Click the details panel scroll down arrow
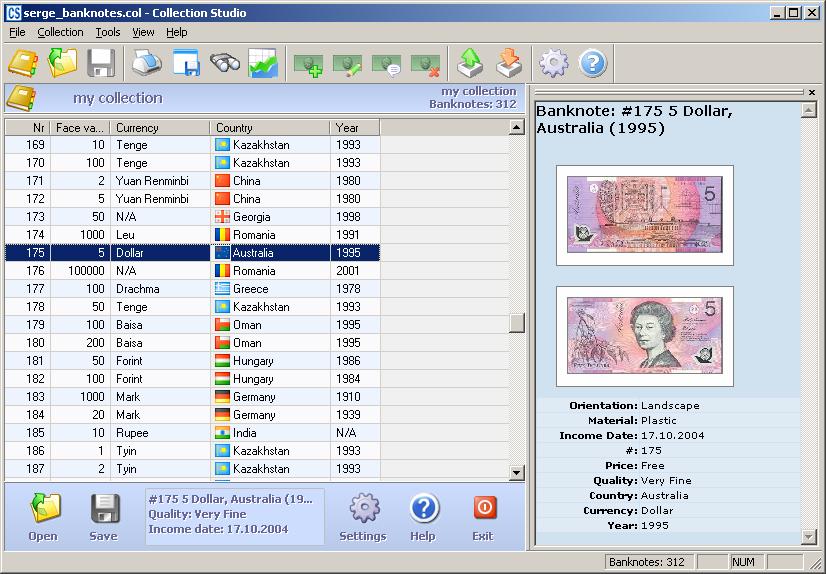The width and height of the screenshot is (826, 574). [x=809, y=537]
